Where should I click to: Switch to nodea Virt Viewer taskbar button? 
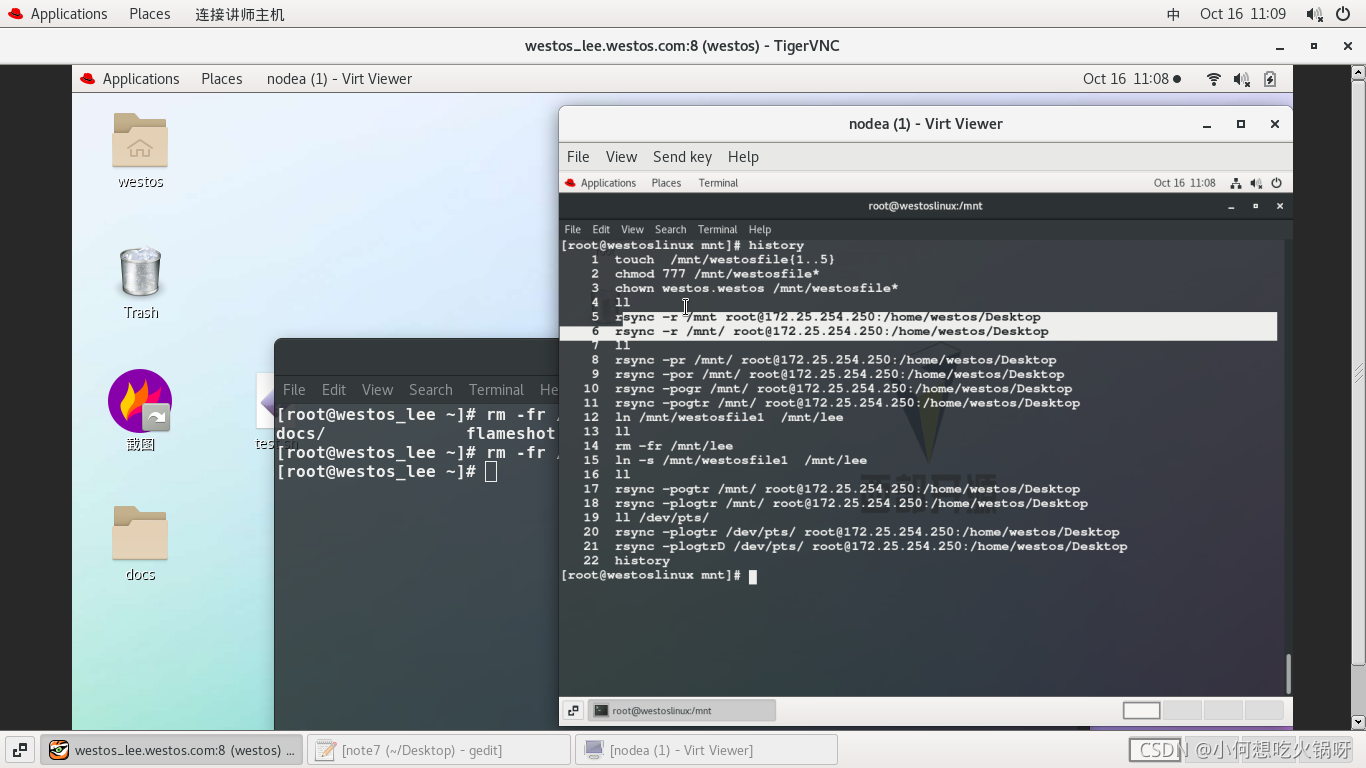706,750
